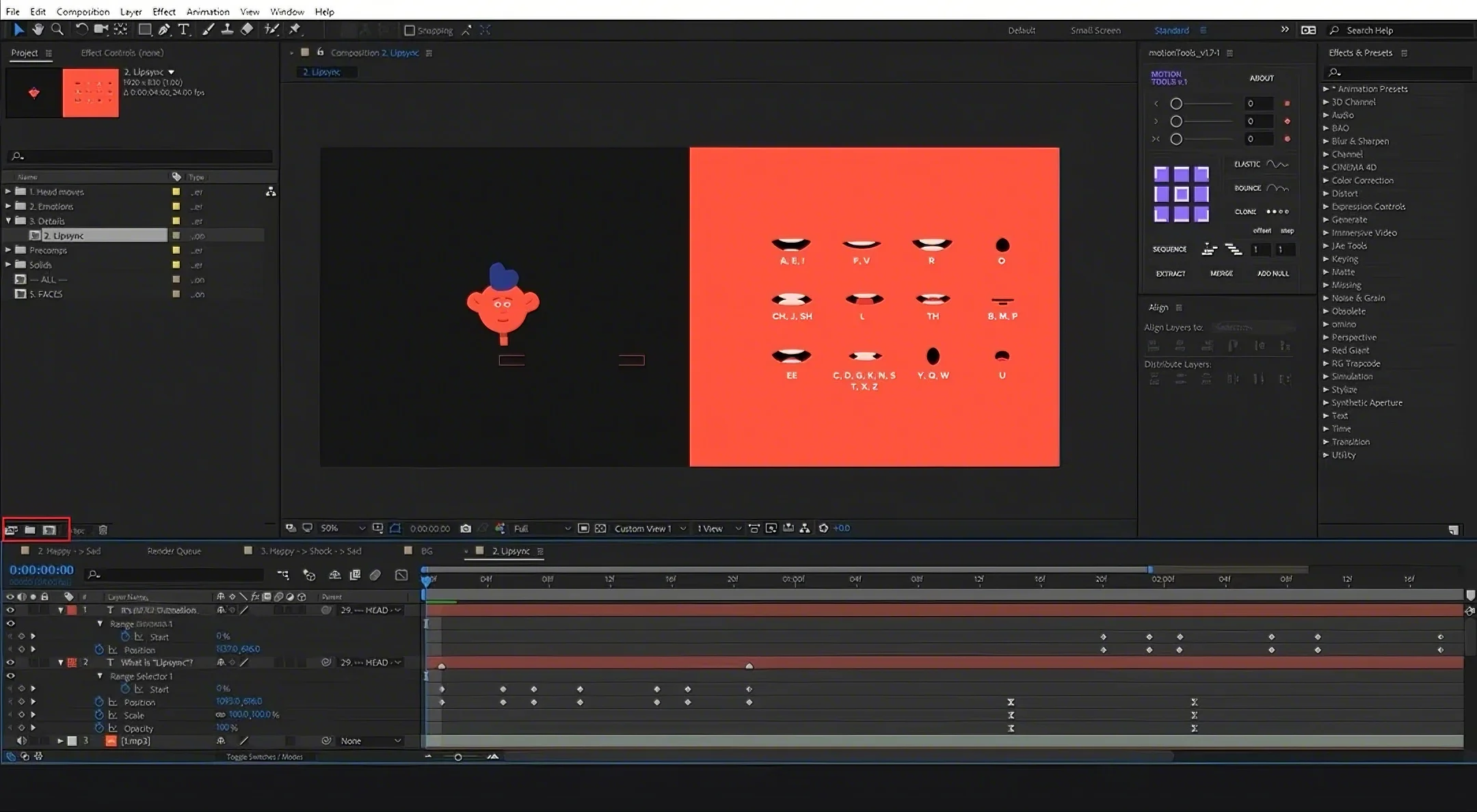Viewport: 1477px width, 812px height.
Task: Open the 50% magnification dropdown
Action: point(343,528)
